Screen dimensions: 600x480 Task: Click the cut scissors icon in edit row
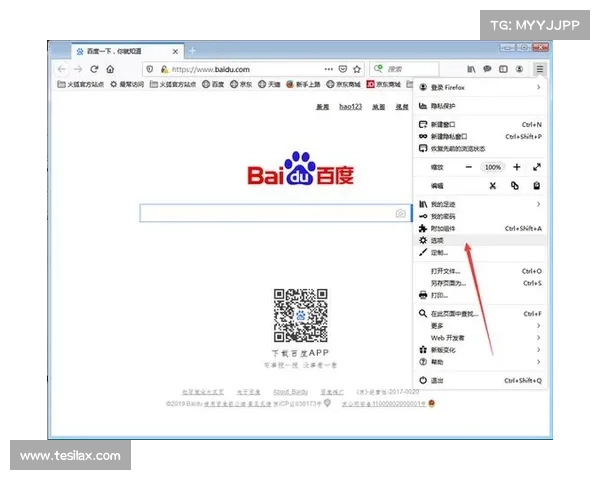(x=492, y=186)
